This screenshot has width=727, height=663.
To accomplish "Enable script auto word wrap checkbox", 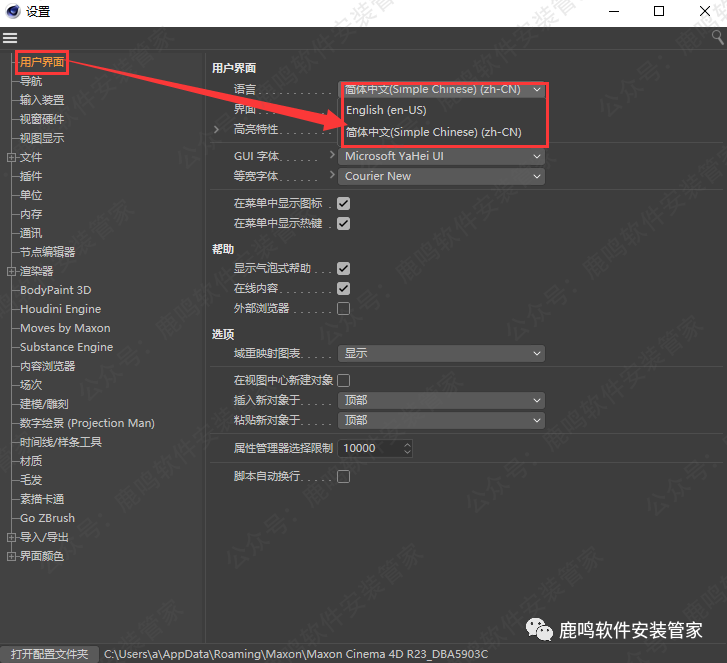I will click(343, 477).
